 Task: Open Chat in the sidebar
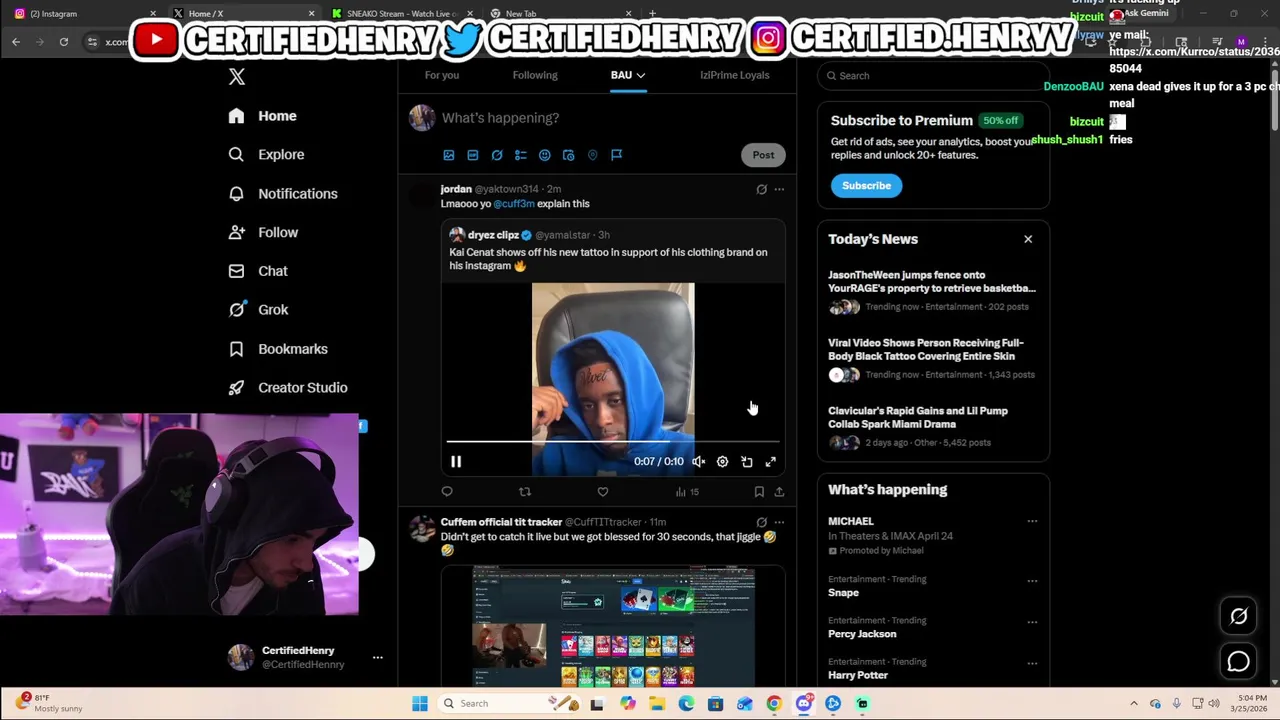coord(258,271)
